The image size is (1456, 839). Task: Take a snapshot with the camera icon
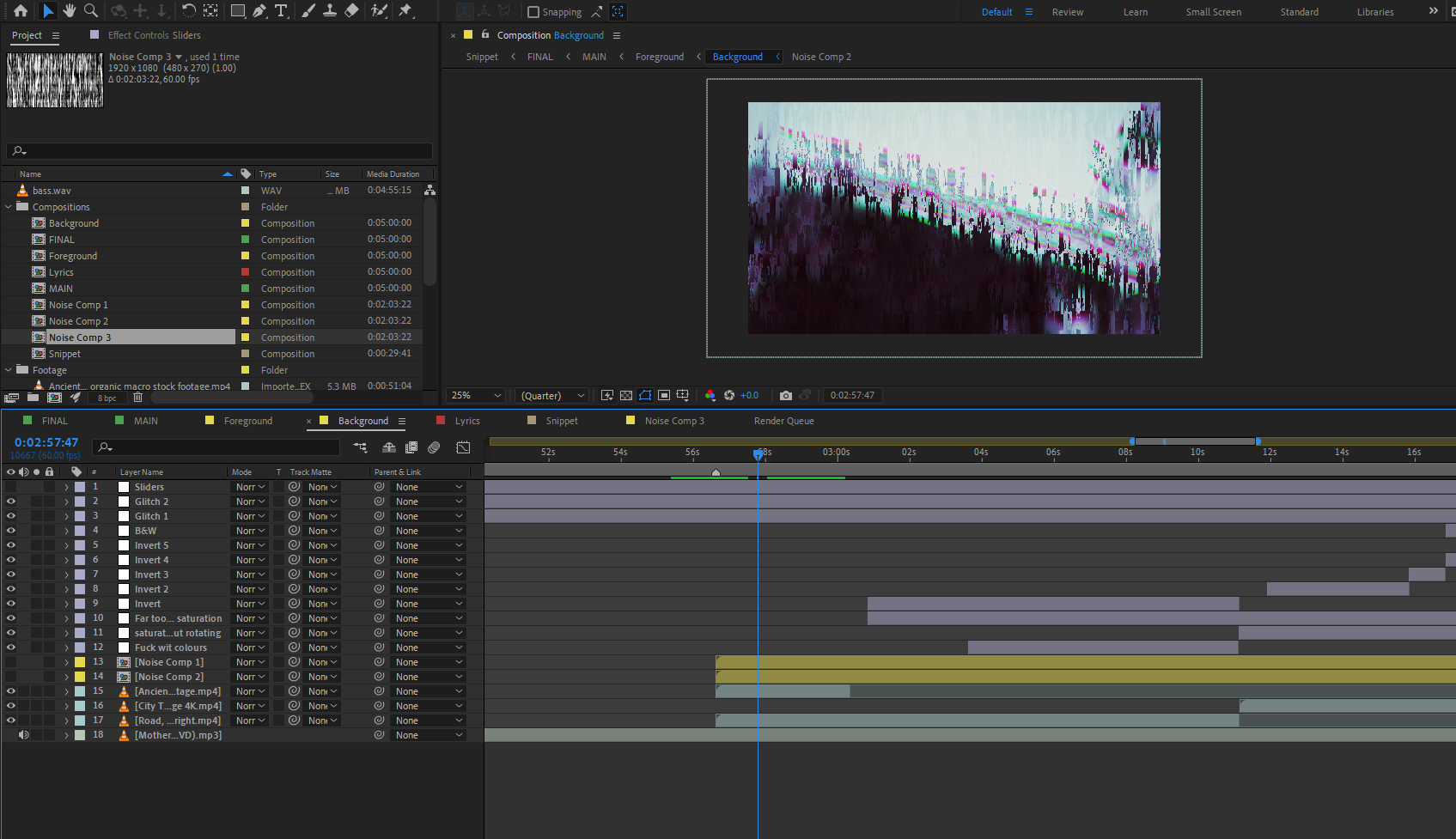click(x=786, y=395)
